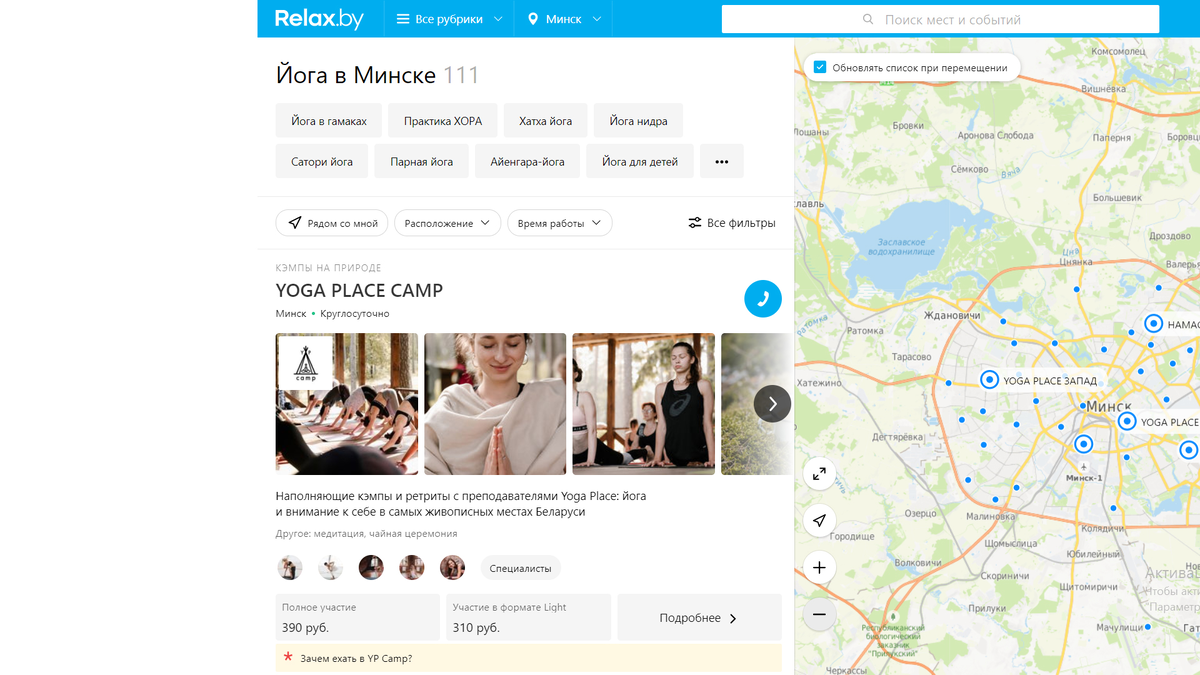
Task: Select the Йога в гамаках category
Action: pyautogui.click(x=329, y=121)
